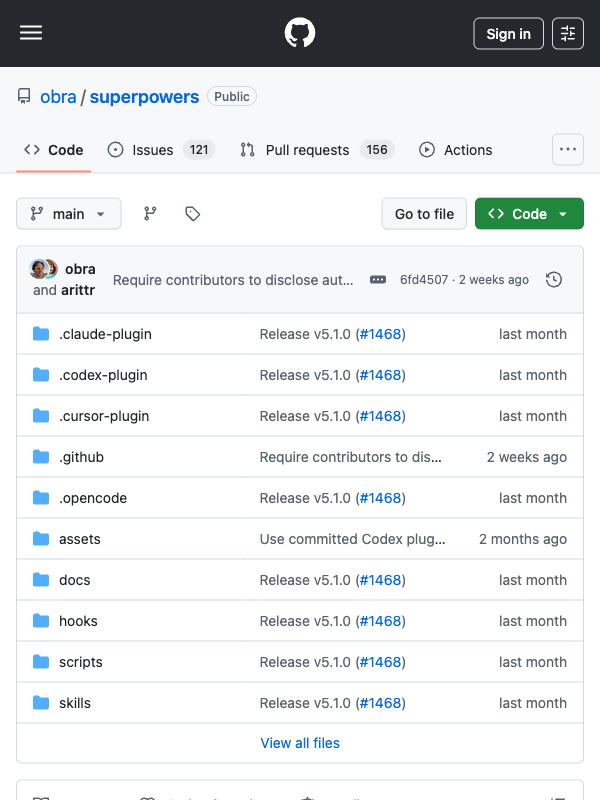The width and height of the screenshot is (600, 800).
Task: Open commit hash 6fd4507
Action: click(424, 280)
